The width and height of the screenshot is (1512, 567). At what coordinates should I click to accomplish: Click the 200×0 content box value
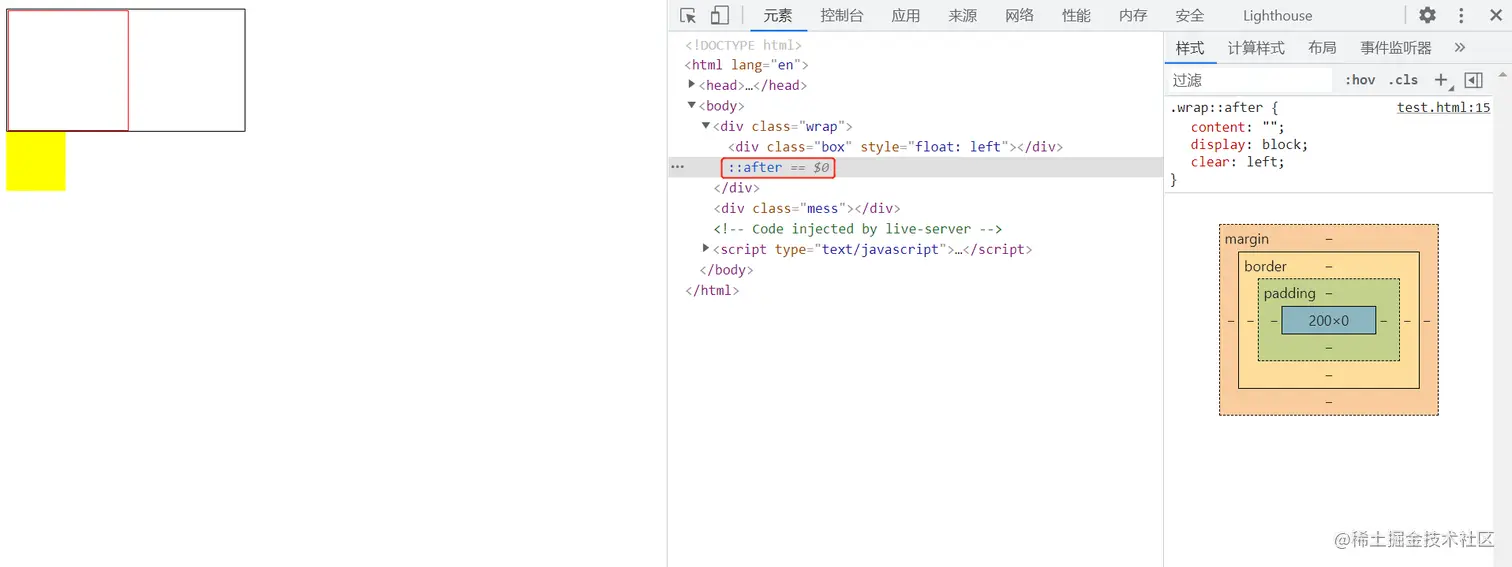1328,320
